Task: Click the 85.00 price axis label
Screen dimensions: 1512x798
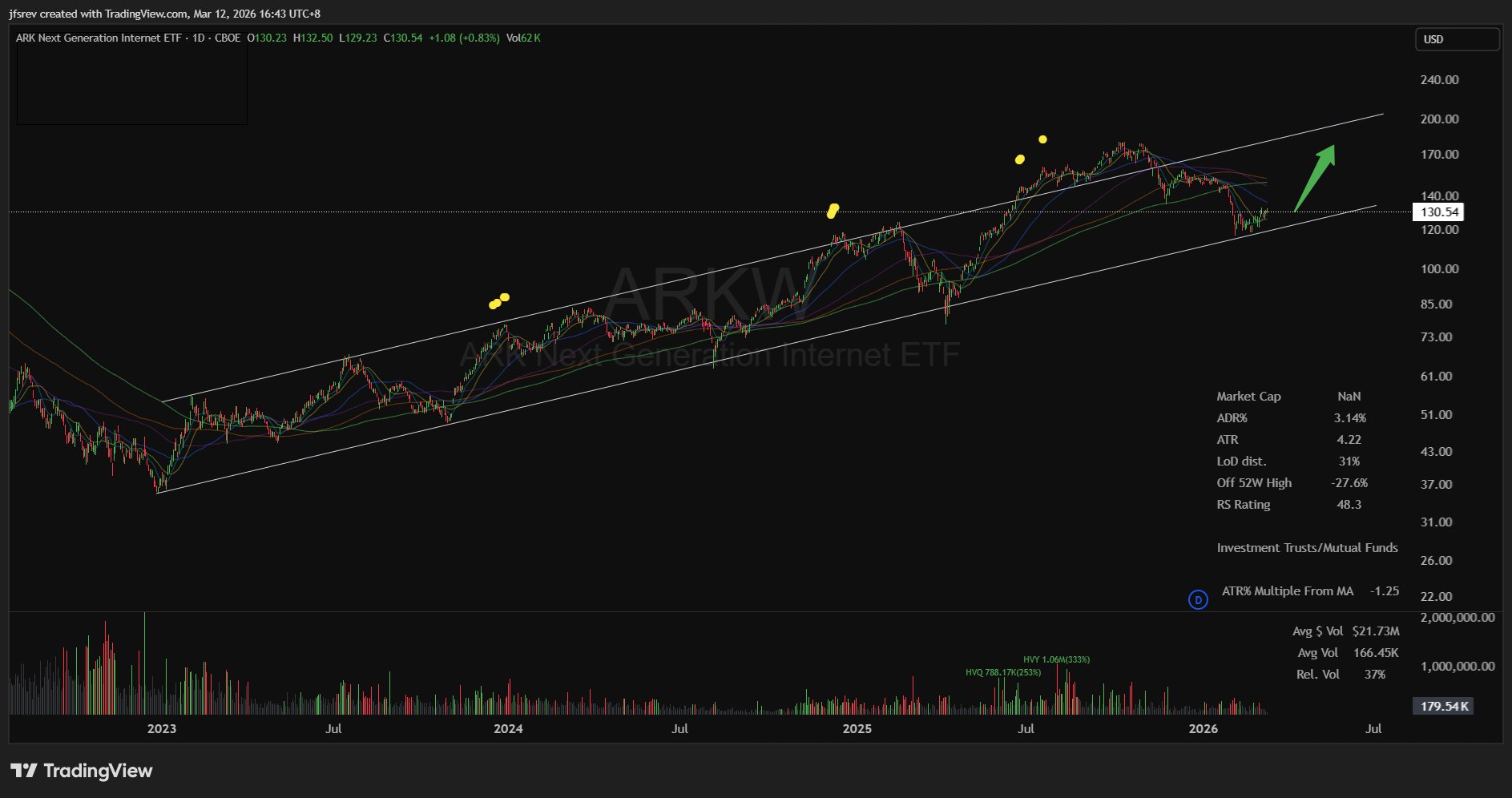Action: click(x=1436, y=304)
